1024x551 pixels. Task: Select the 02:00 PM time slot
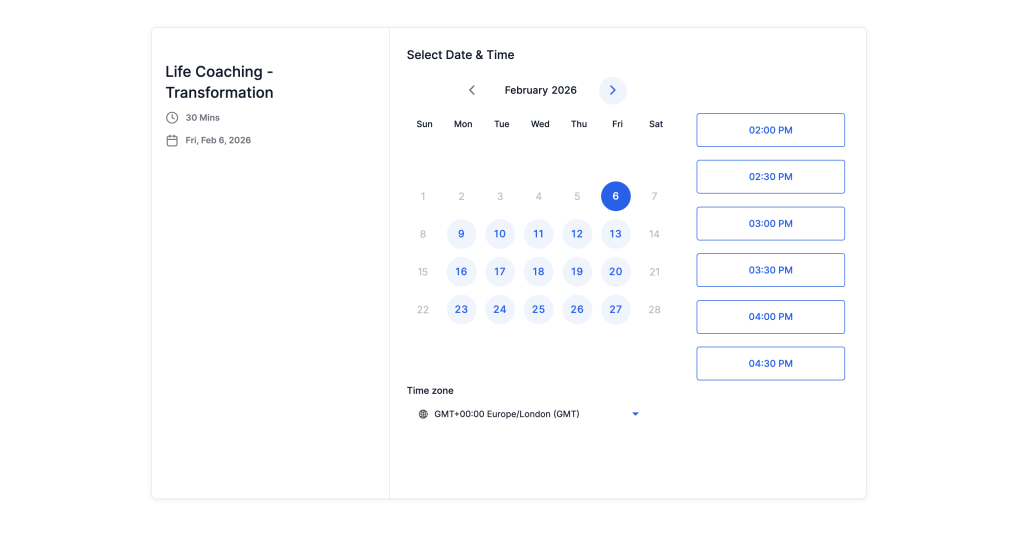click(770, 130)
